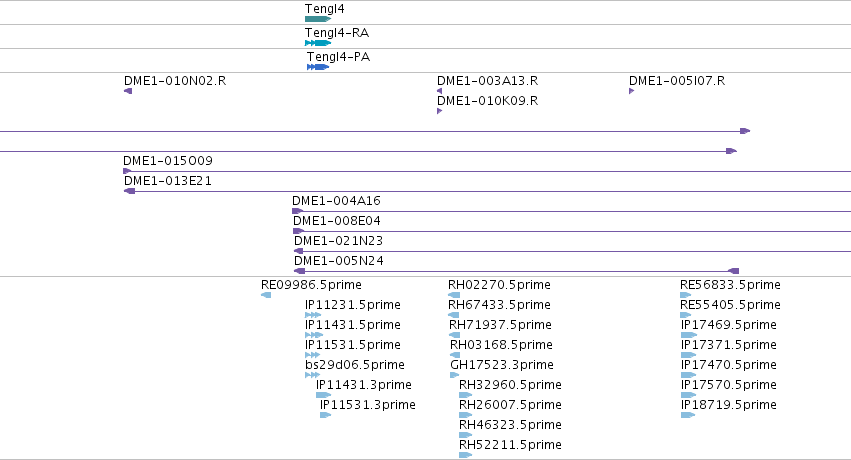Click the DME1-004A16 label
851x460 pixels.
(336, 201)
